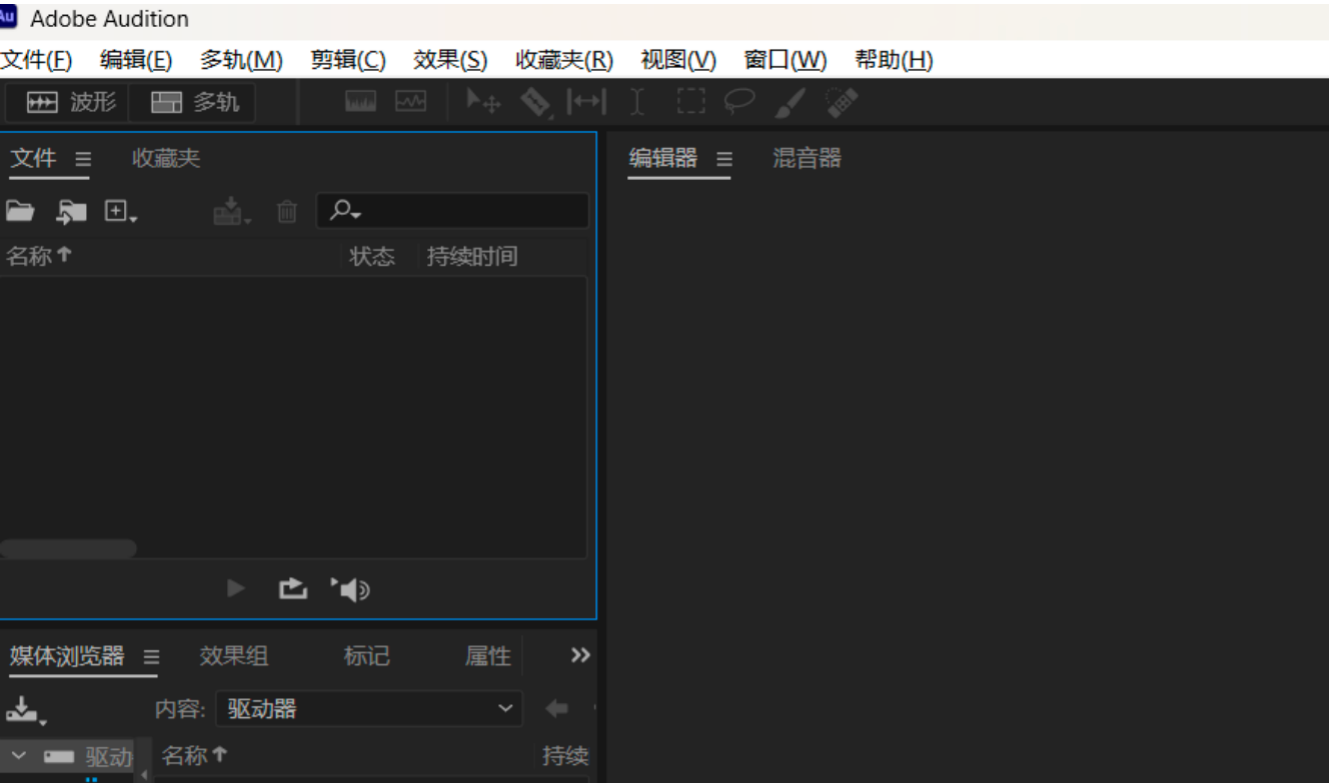Select the Move tool
Image resolution: width=1330 pixels, height=784 pixels.
[484, 102]
